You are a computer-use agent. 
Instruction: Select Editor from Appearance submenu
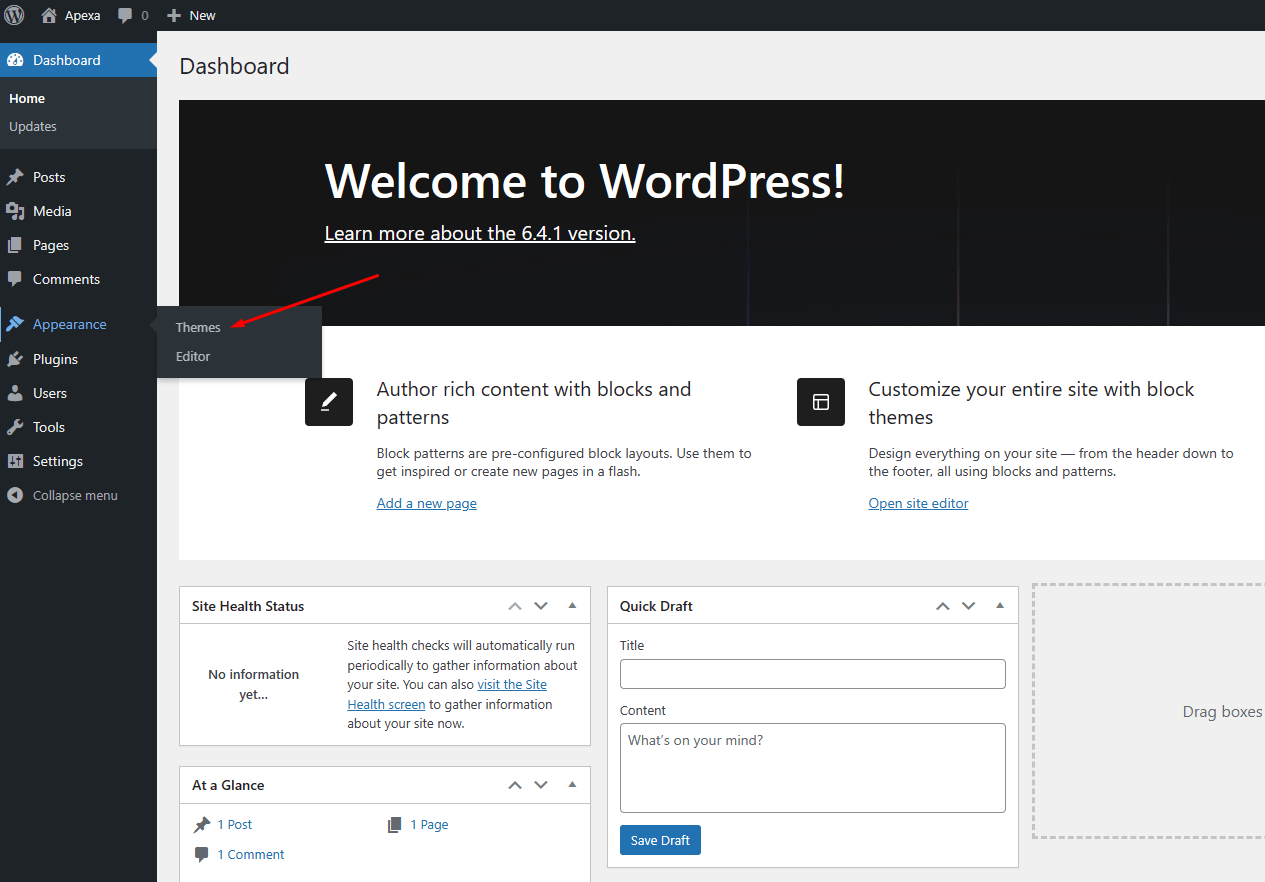(x=193, y=356)
